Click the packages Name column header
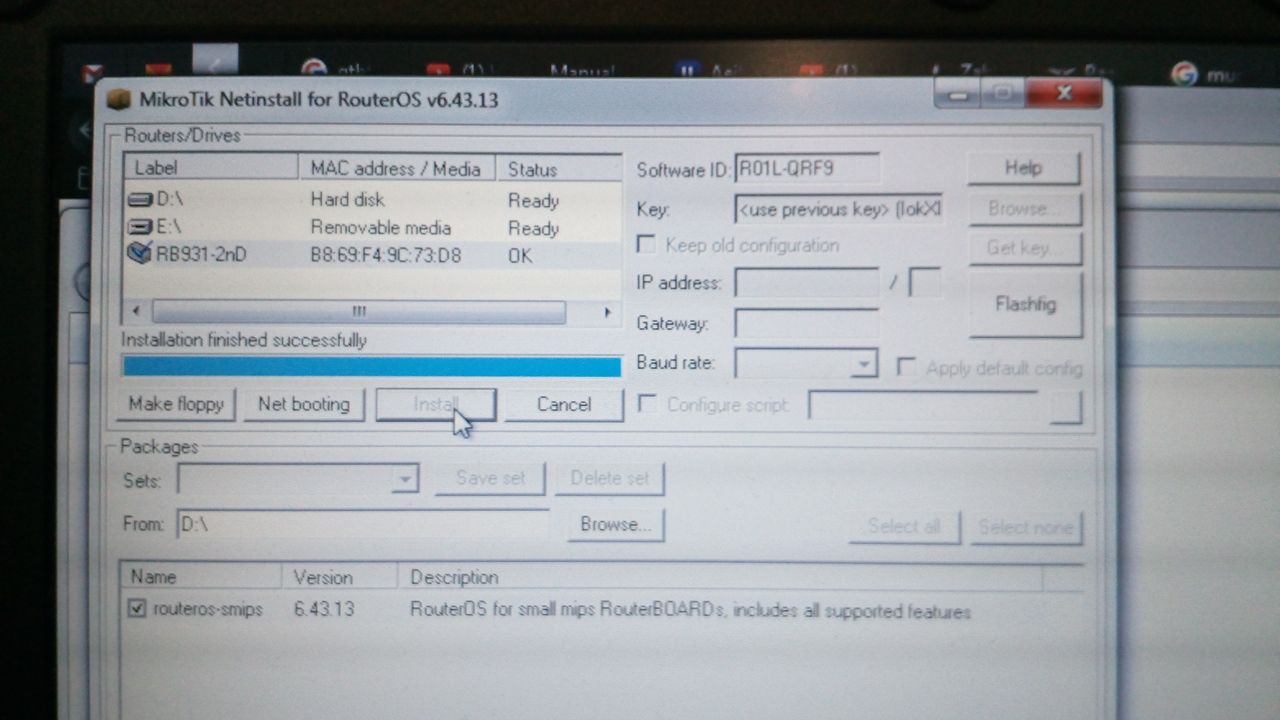The width and height of the screenshot is (1280, 720). click(x=200, y=577)
